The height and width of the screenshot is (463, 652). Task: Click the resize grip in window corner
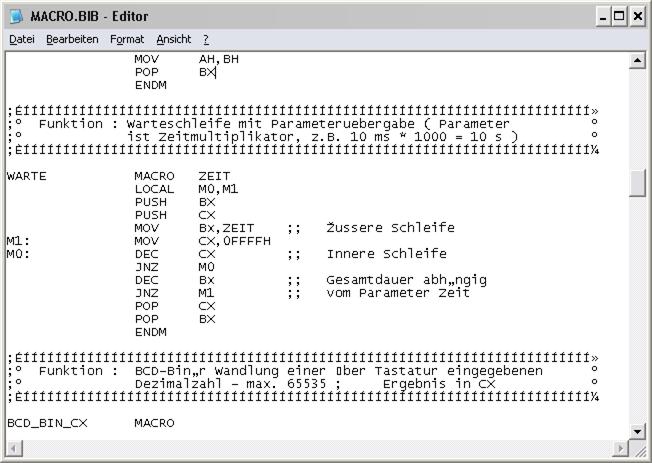[638, 449]
